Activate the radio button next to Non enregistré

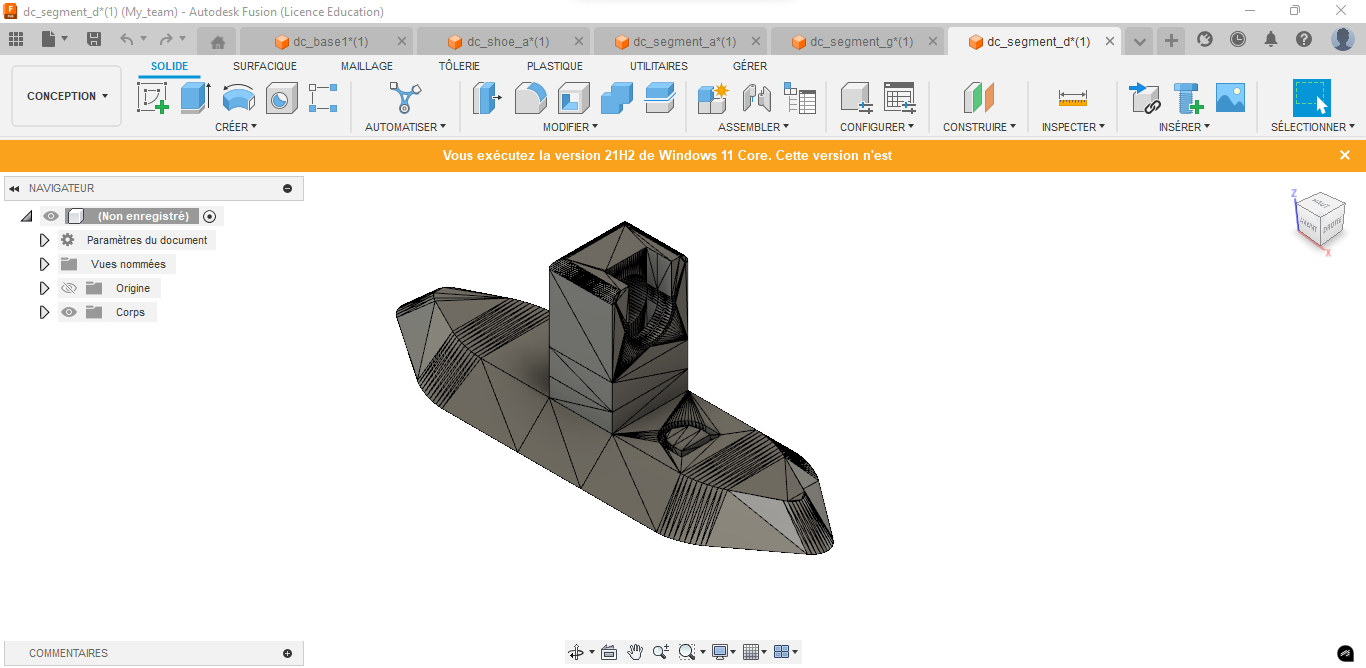click(x=209, y=216)
